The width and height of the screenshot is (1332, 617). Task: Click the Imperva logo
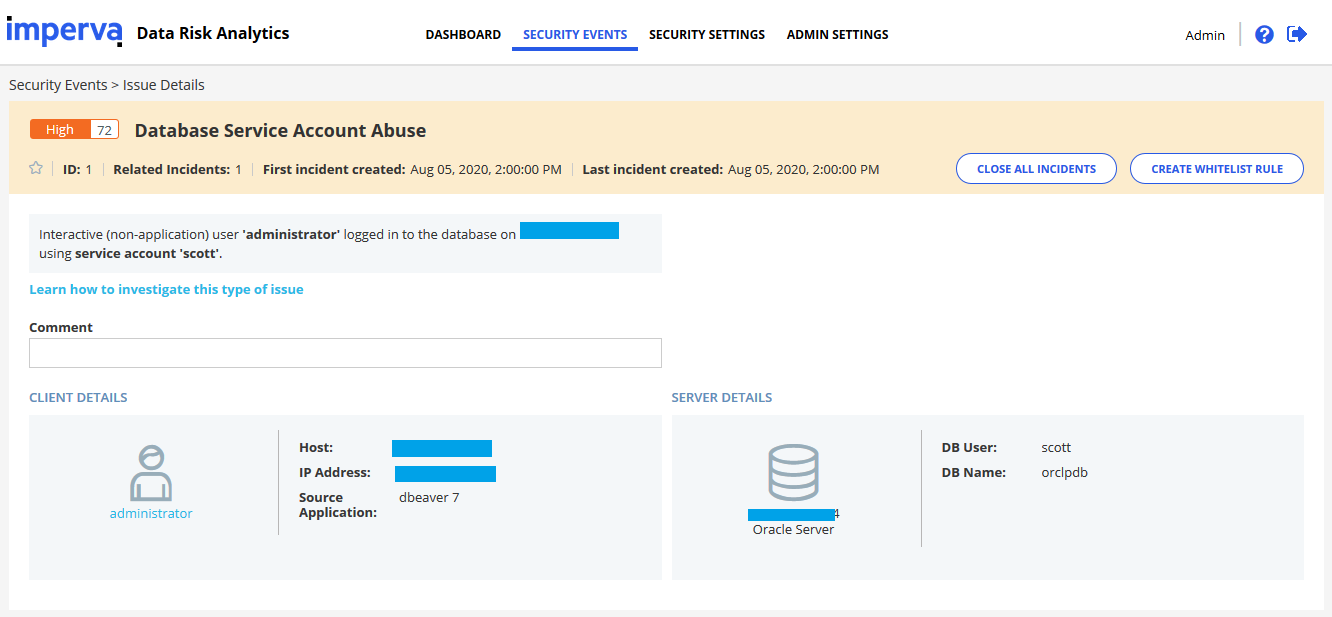(x=64, y=31)
